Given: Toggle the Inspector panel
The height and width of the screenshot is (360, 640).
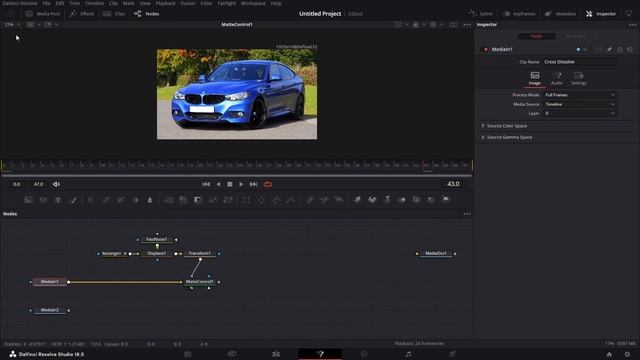Looking at the screenshot, I should [x=601, y=14].
